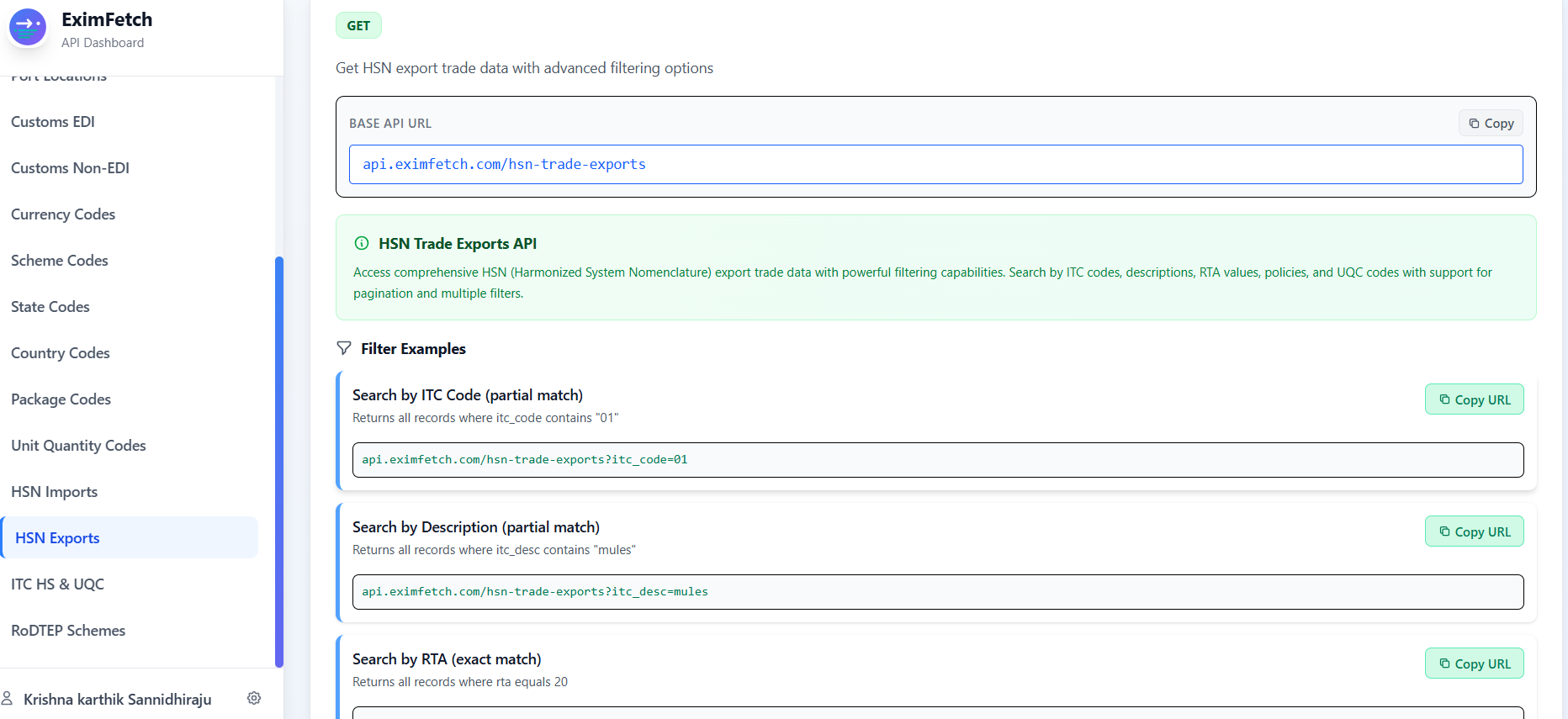Open State Codes page
1568x719 pixels.
50,307
